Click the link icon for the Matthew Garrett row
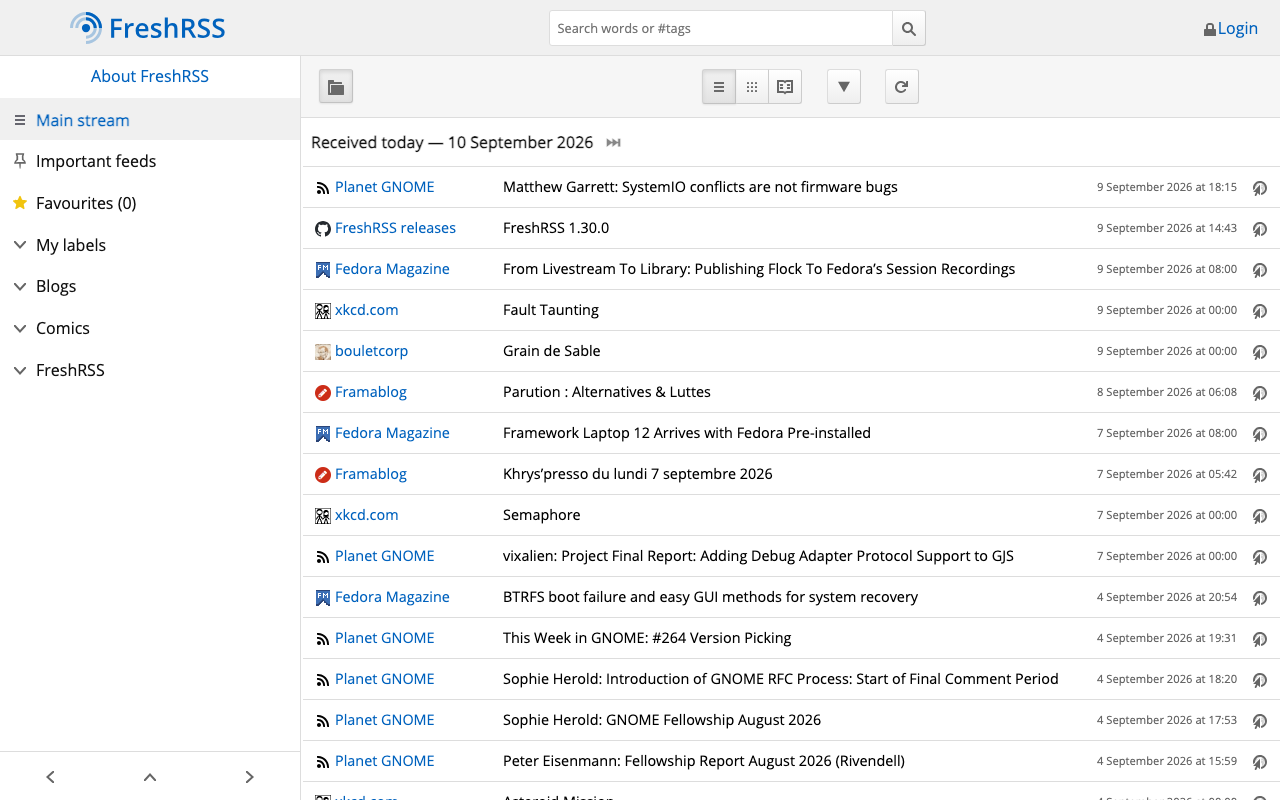 coord(1260,188)
